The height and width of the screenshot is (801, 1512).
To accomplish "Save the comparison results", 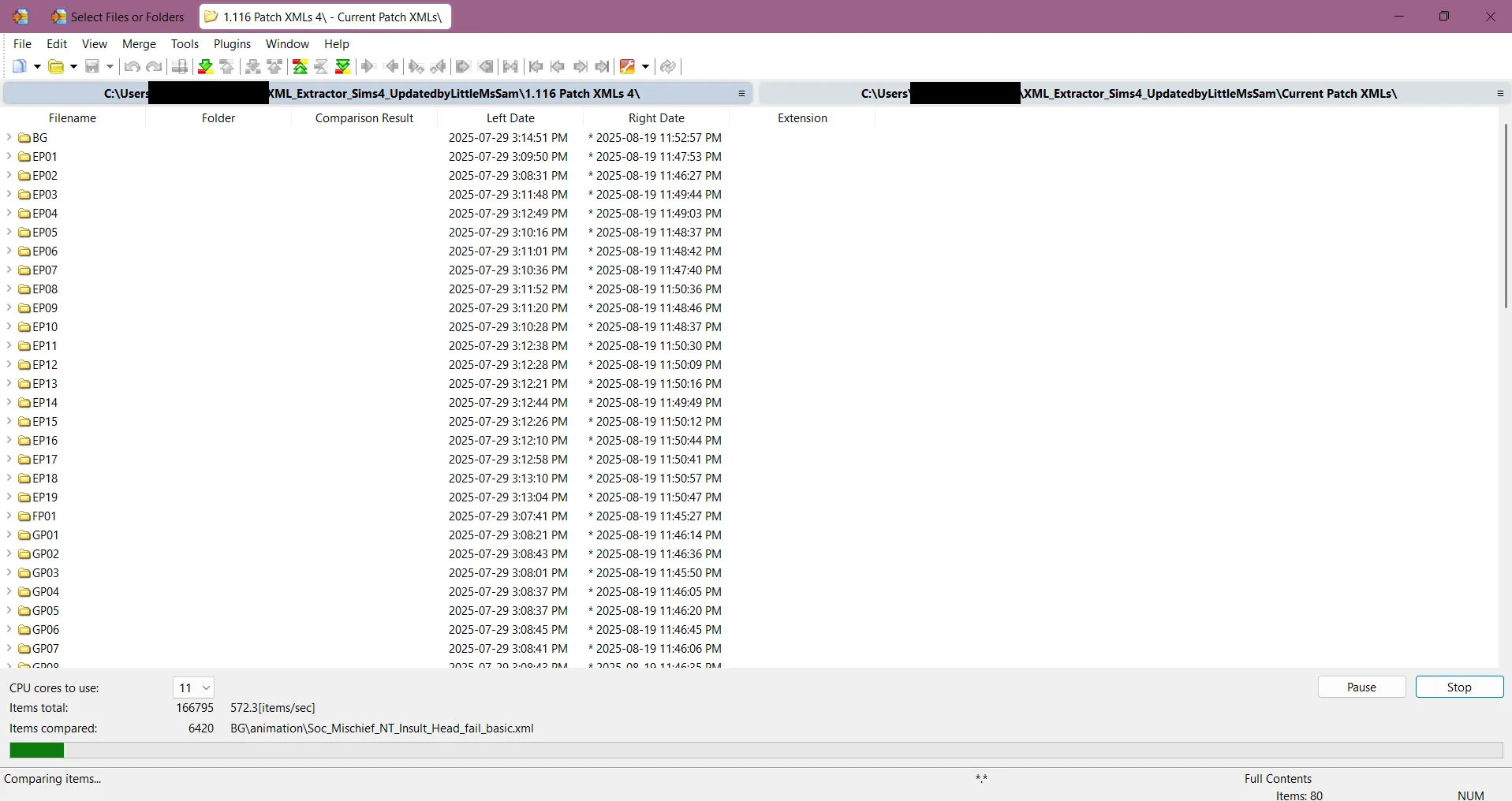I will pyautogui.click(x=92, y=67).
